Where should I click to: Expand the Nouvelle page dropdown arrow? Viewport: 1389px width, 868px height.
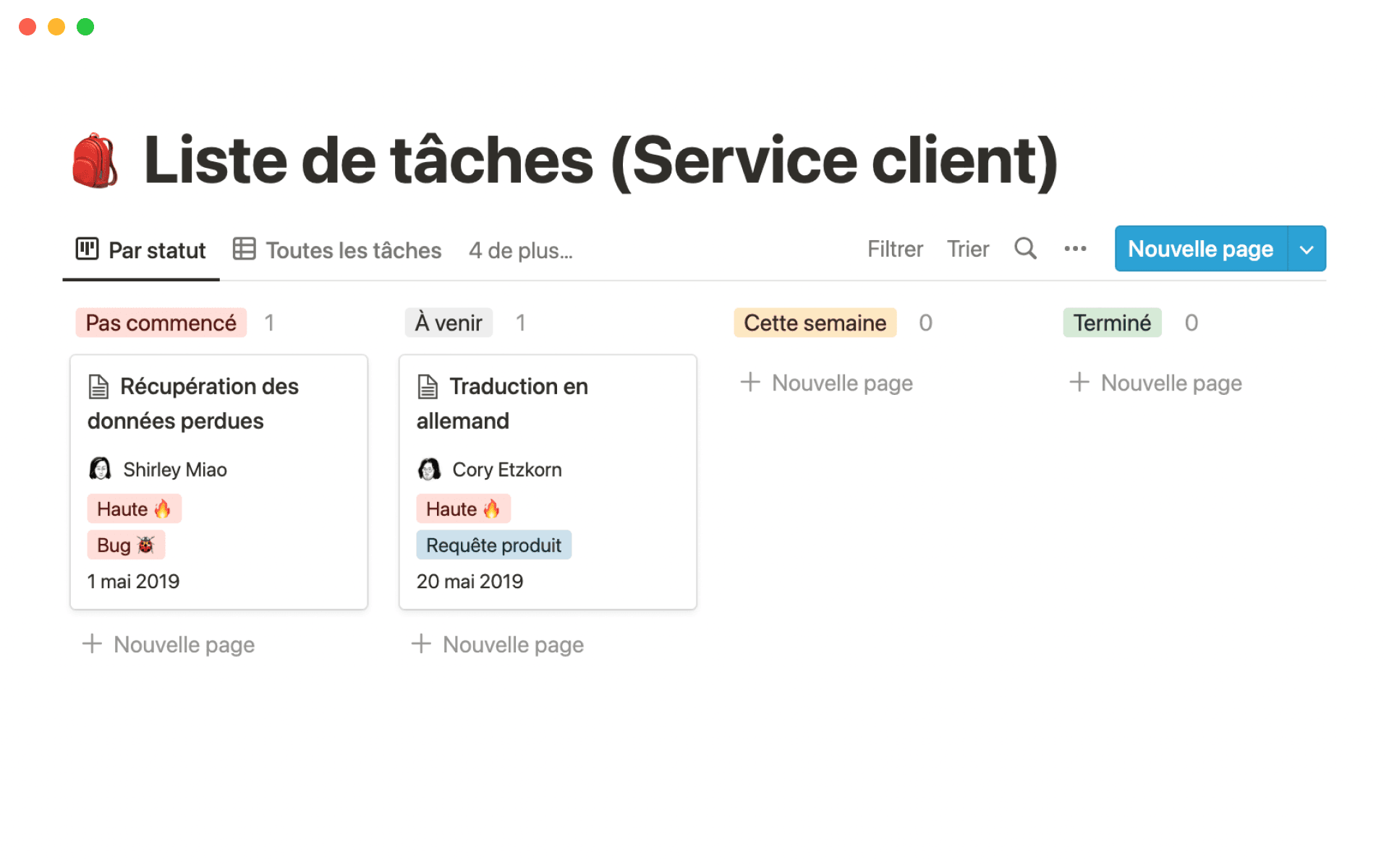point(1307,249)
